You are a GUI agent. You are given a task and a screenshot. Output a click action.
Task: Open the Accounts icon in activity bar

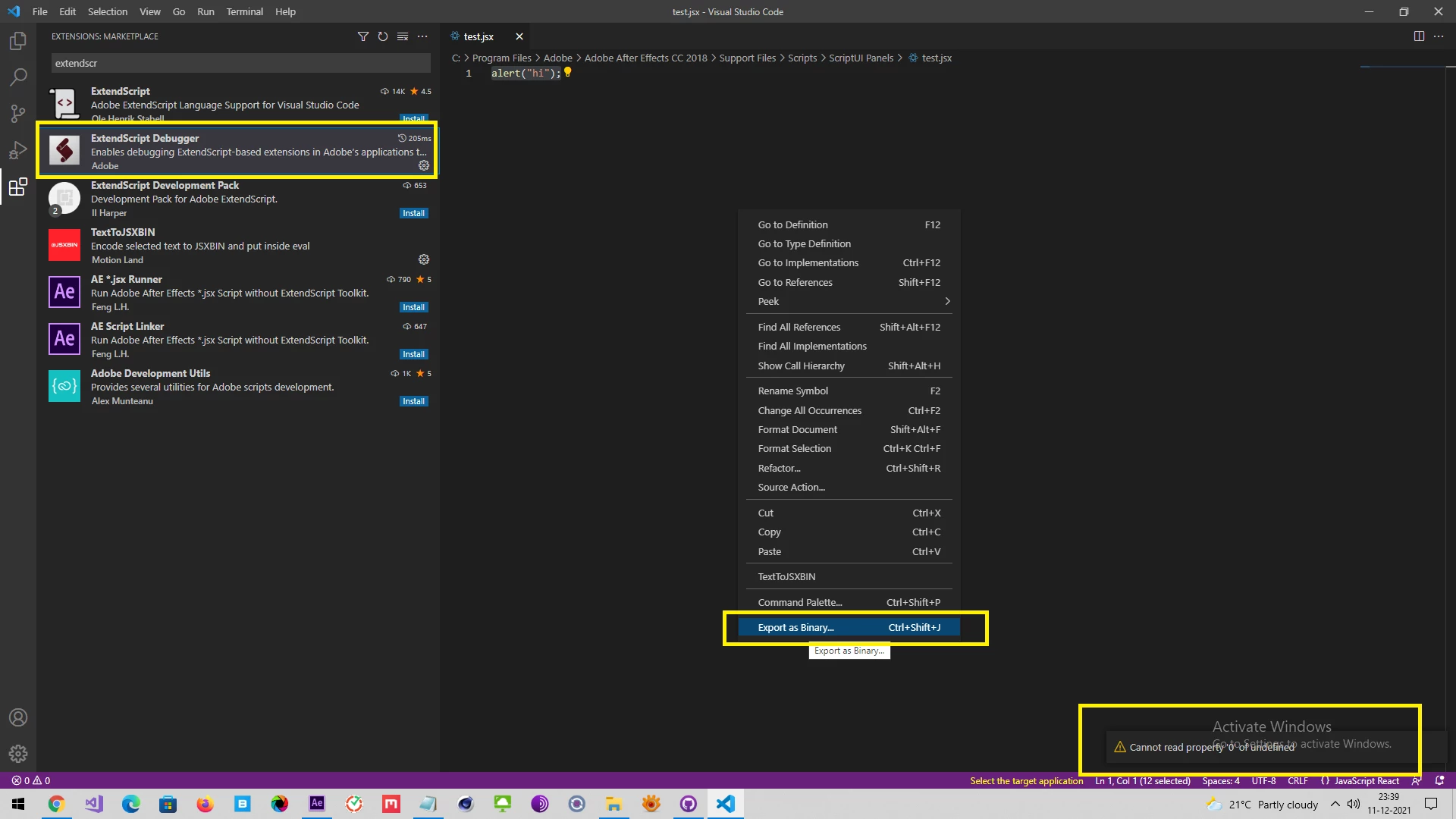point(18,717)
